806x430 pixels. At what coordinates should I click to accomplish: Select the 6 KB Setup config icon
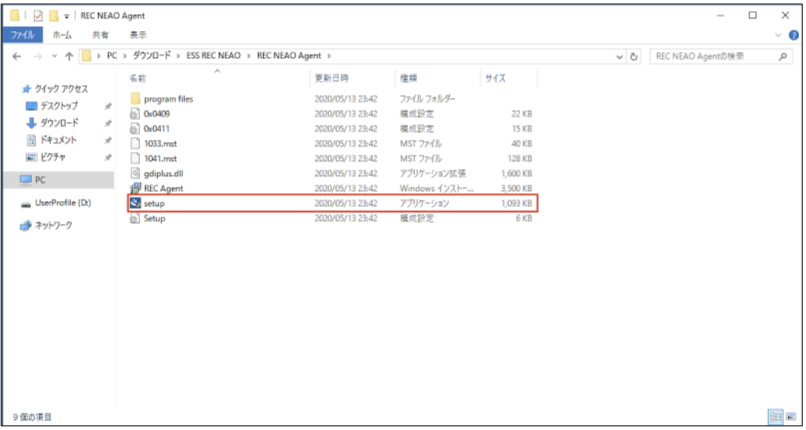coord(135,218)
